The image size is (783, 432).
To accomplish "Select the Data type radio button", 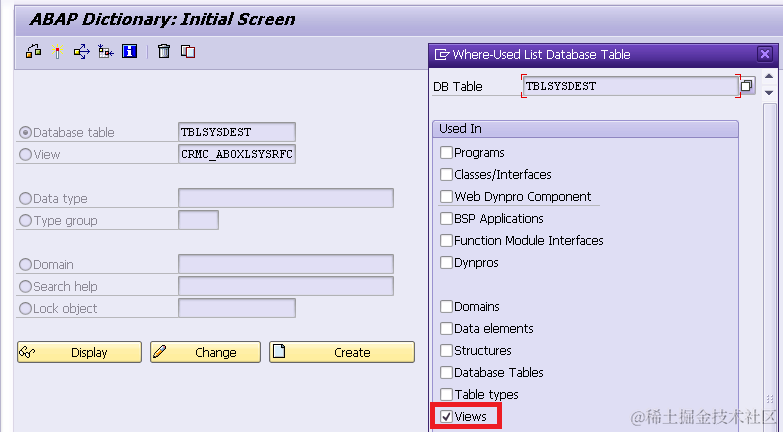I will [25, 198].
